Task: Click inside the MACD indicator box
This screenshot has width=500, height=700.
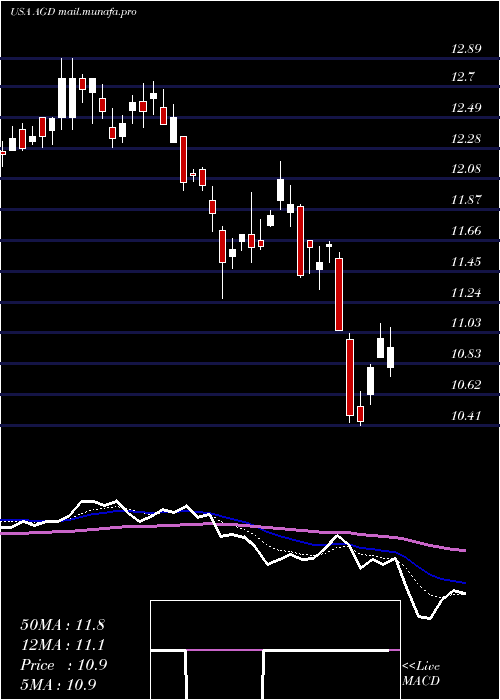Action: coord(275,650)
